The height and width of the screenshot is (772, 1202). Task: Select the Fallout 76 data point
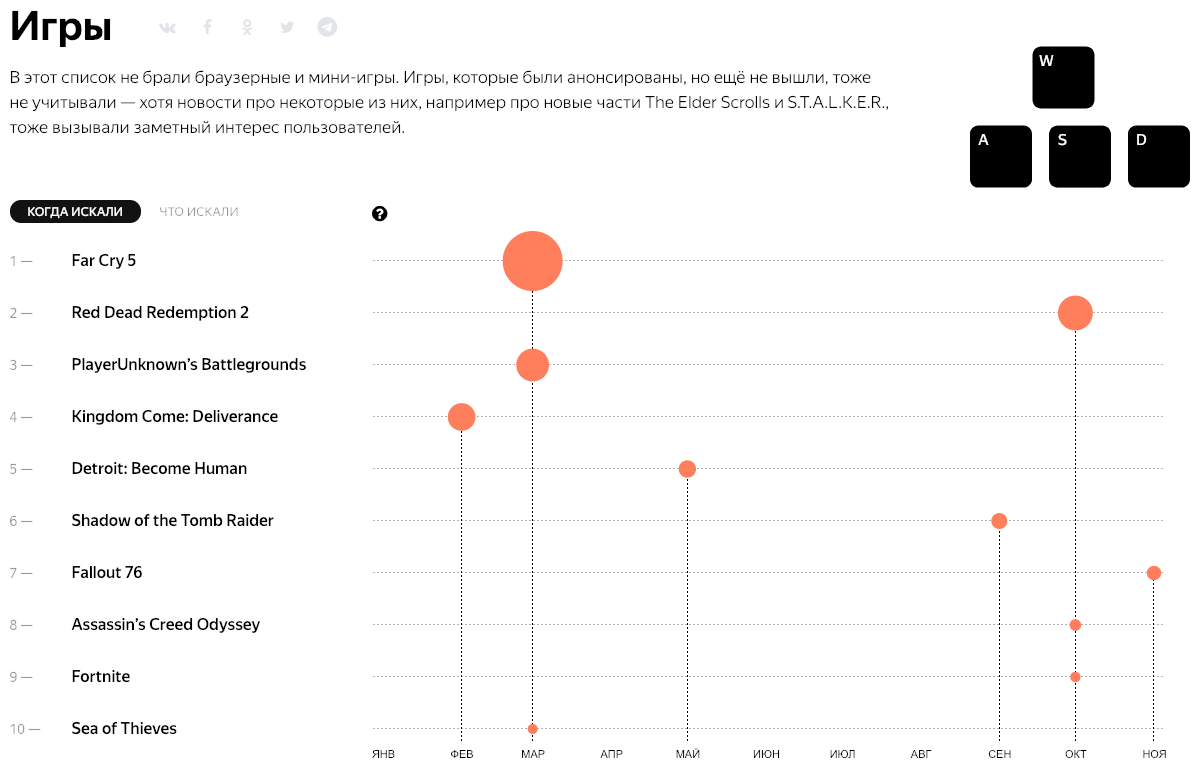pyautogui.click(x=1153, y=573)
